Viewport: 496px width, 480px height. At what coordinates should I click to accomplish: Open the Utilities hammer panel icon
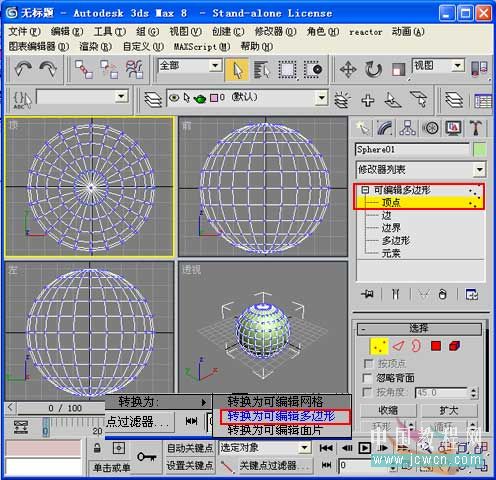[476, 128]
